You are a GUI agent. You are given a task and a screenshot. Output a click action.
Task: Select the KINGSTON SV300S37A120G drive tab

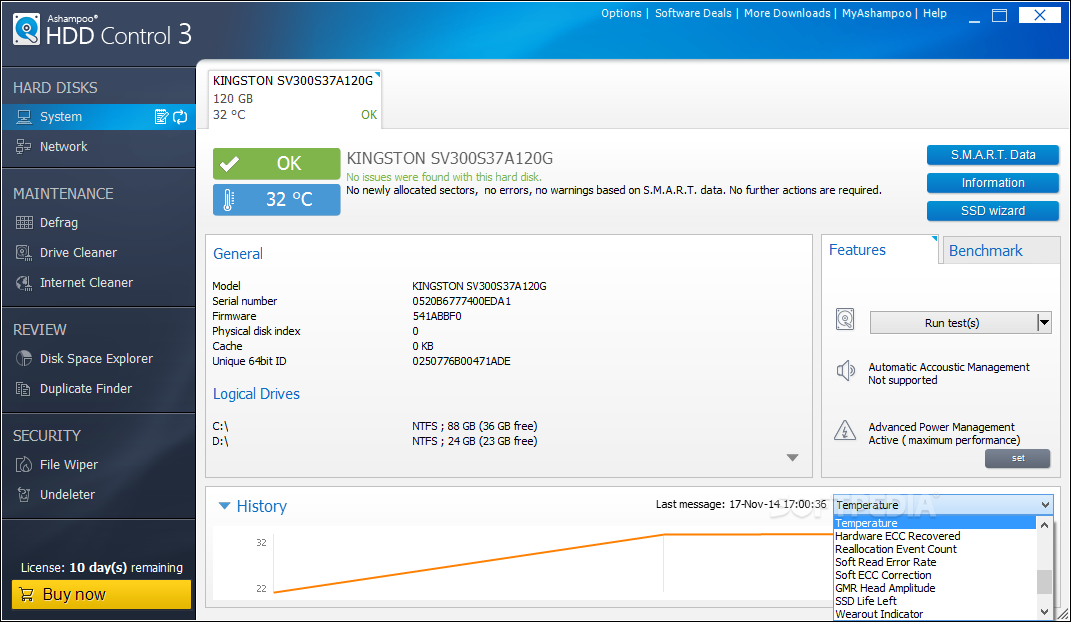click(x=294, y=98)
